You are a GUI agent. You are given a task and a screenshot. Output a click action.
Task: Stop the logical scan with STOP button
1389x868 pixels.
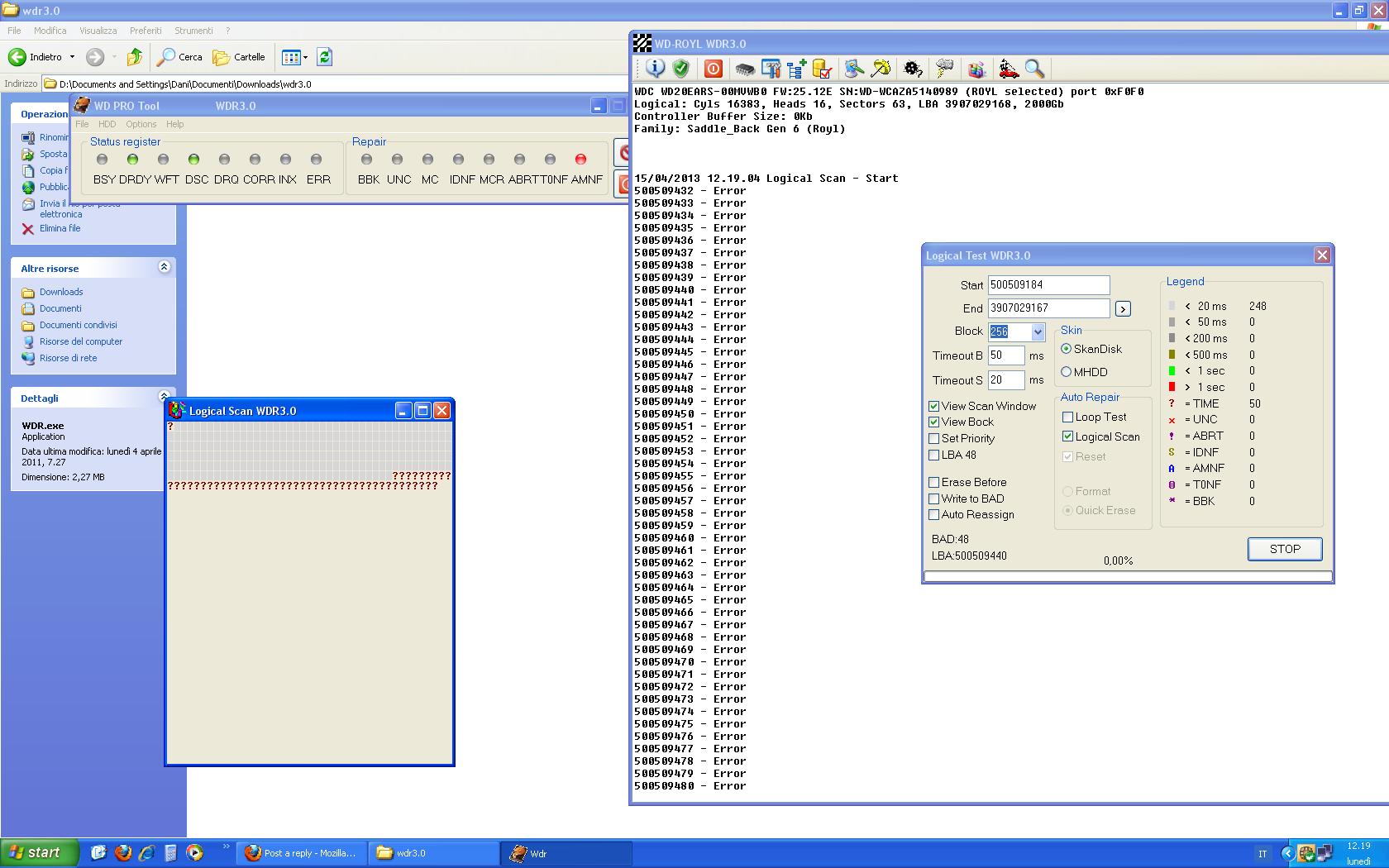click(x=1285, y=549)
